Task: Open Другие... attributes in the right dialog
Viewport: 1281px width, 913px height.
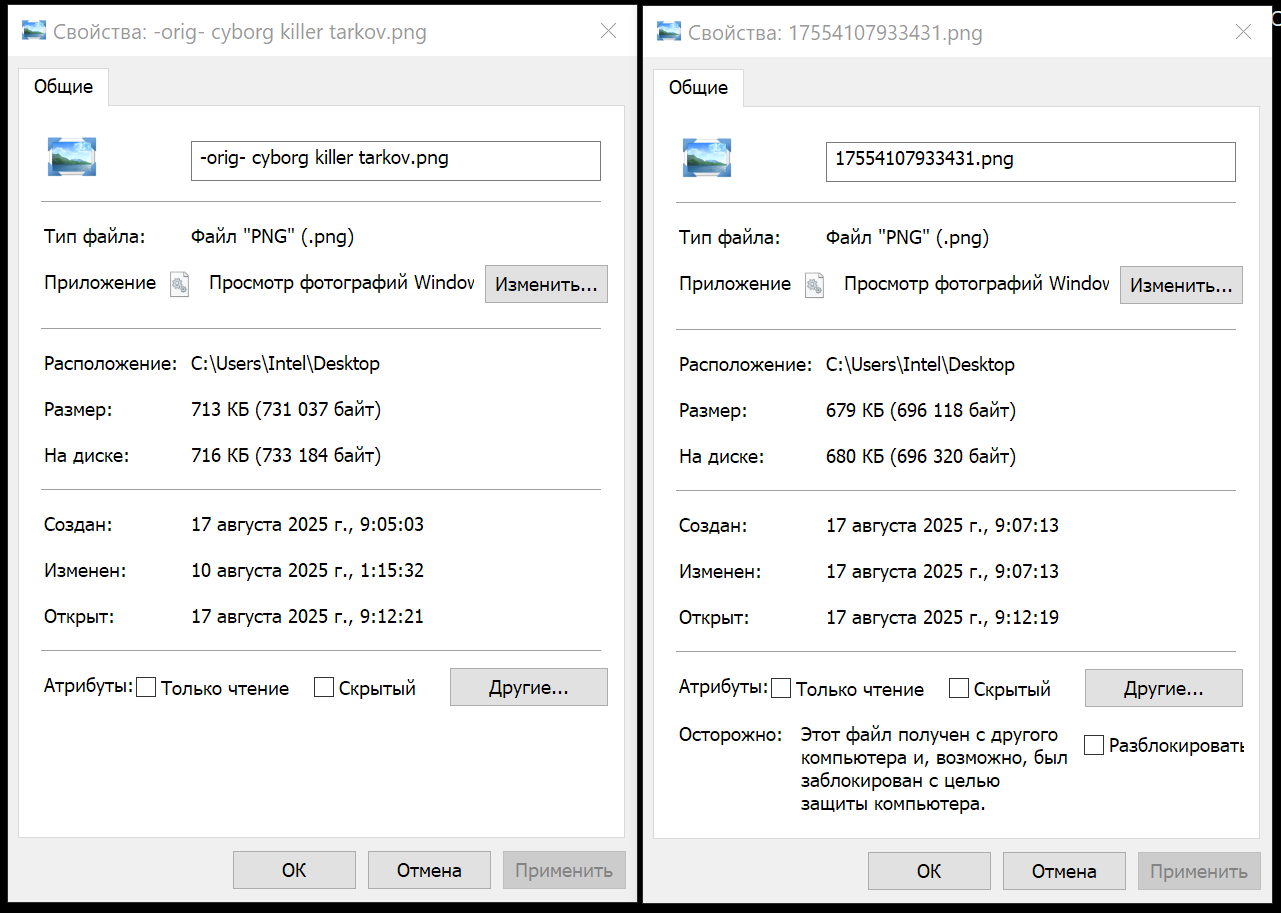Action: (x=1163, y=689)
